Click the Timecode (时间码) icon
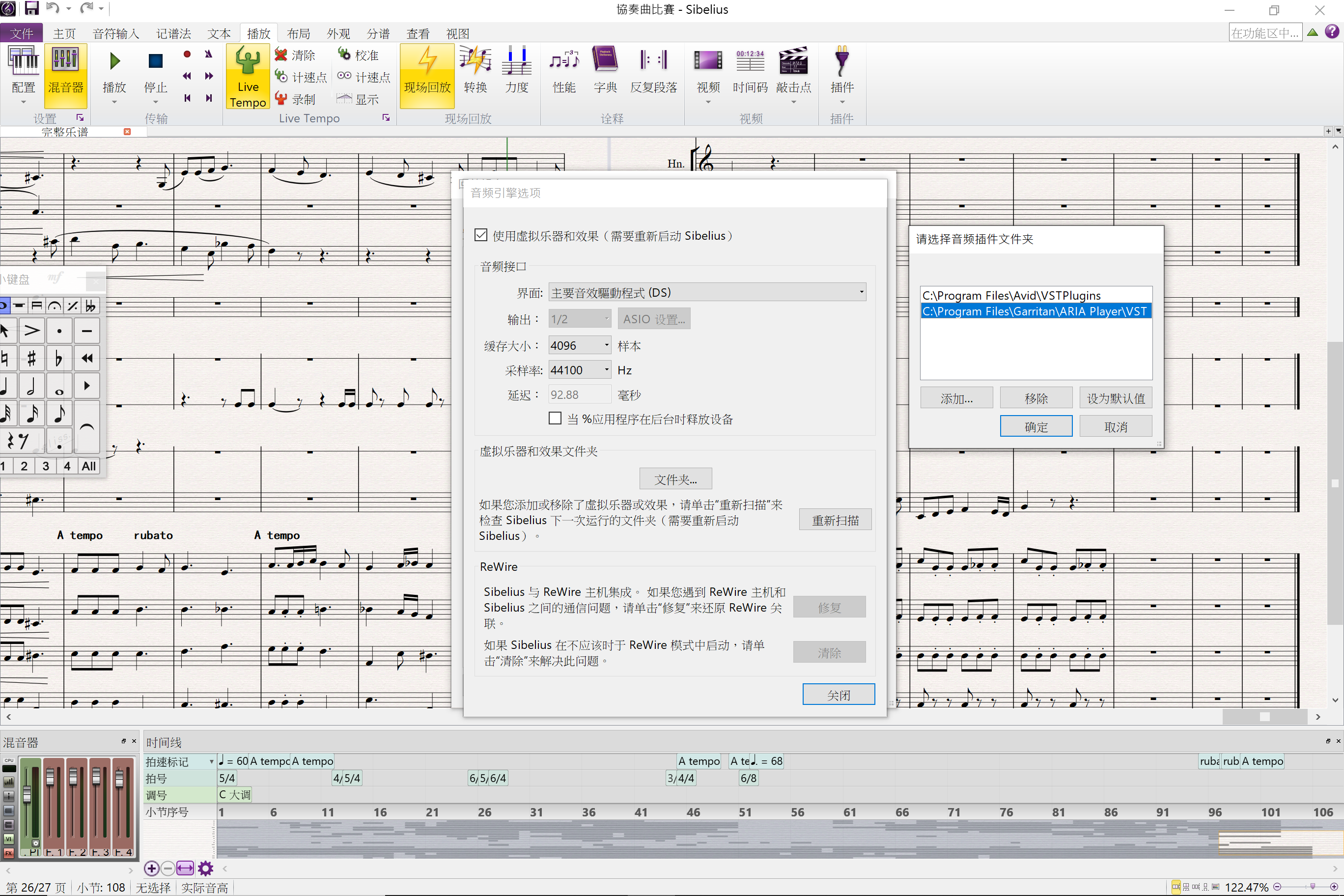 750,60
